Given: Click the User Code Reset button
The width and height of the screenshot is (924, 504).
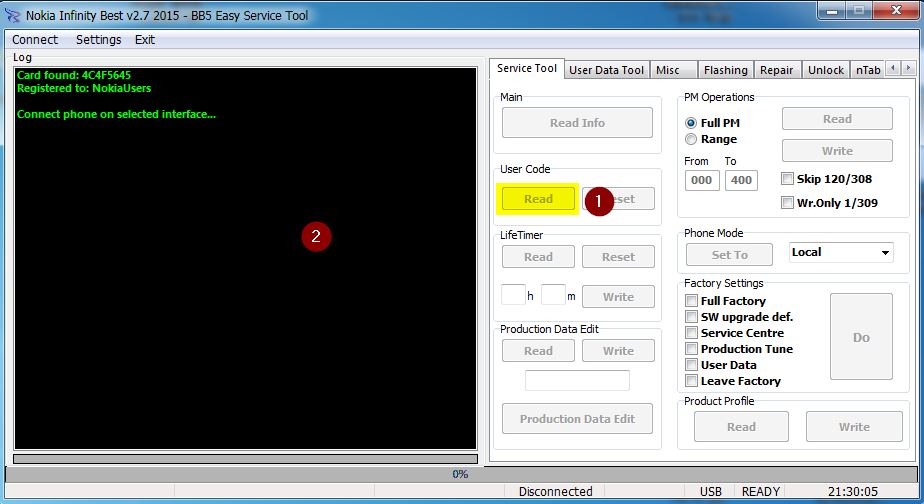Looking at the screenshot, I should point(618,199).
